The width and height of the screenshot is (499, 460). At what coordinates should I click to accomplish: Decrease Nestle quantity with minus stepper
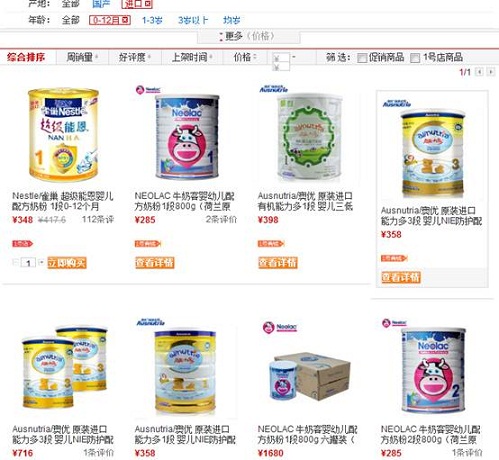(x=15, y=262)
